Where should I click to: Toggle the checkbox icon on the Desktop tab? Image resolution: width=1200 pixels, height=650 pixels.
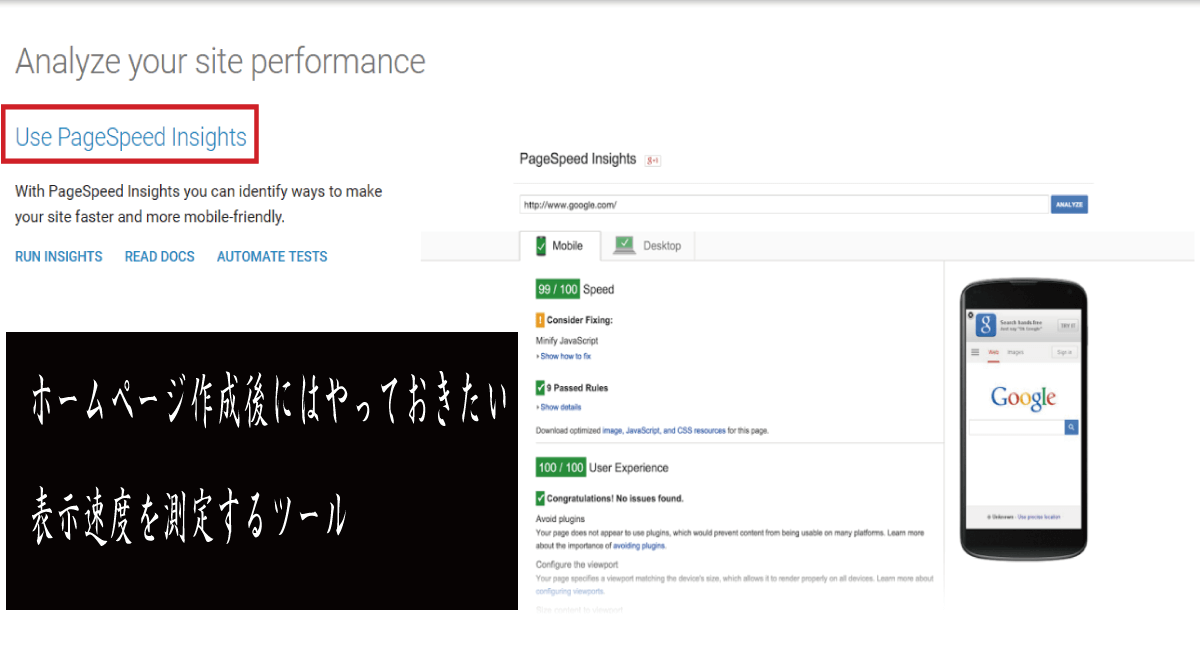624,244
